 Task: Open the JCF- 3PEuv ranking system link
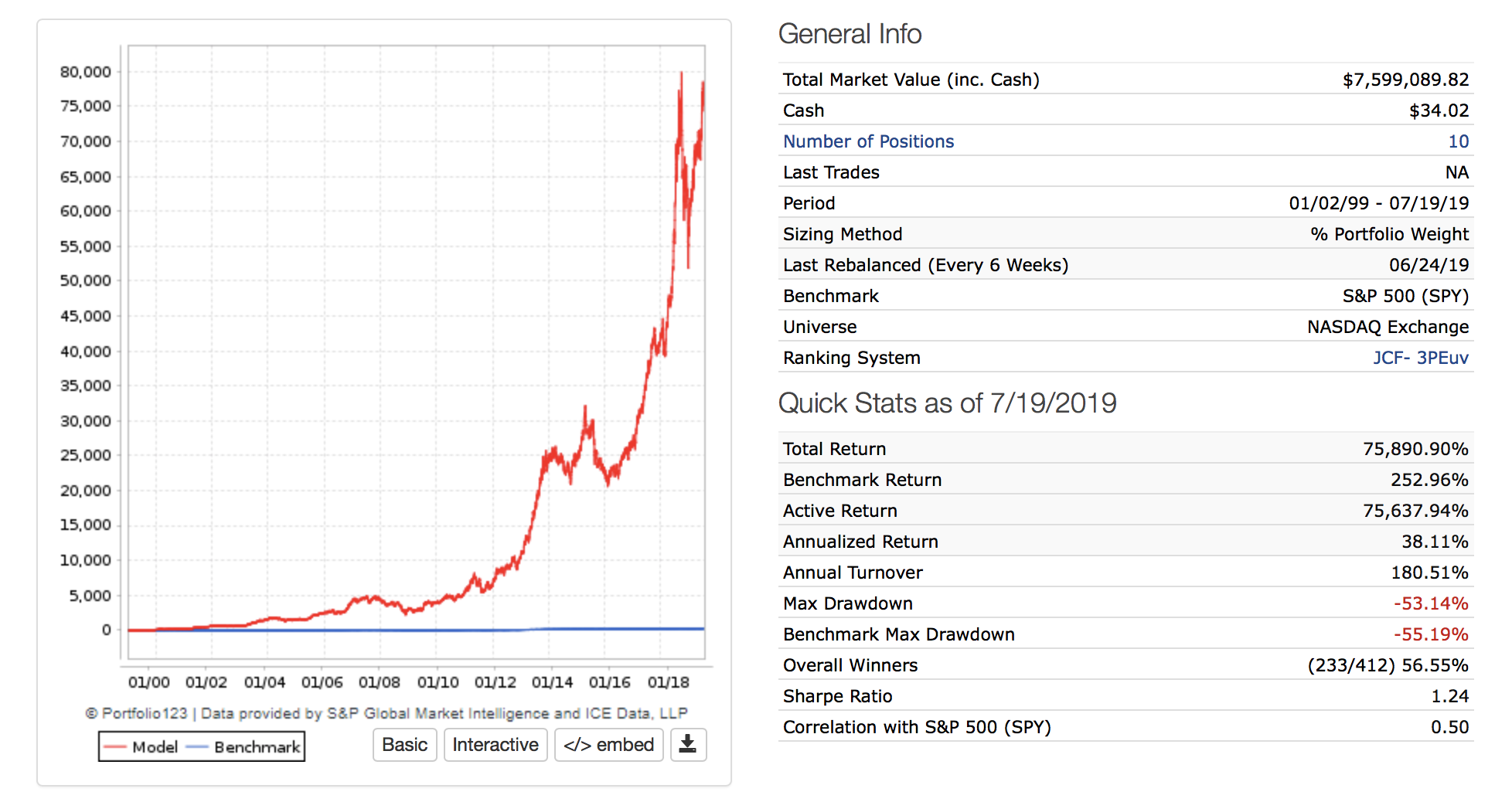point(1420,358)
